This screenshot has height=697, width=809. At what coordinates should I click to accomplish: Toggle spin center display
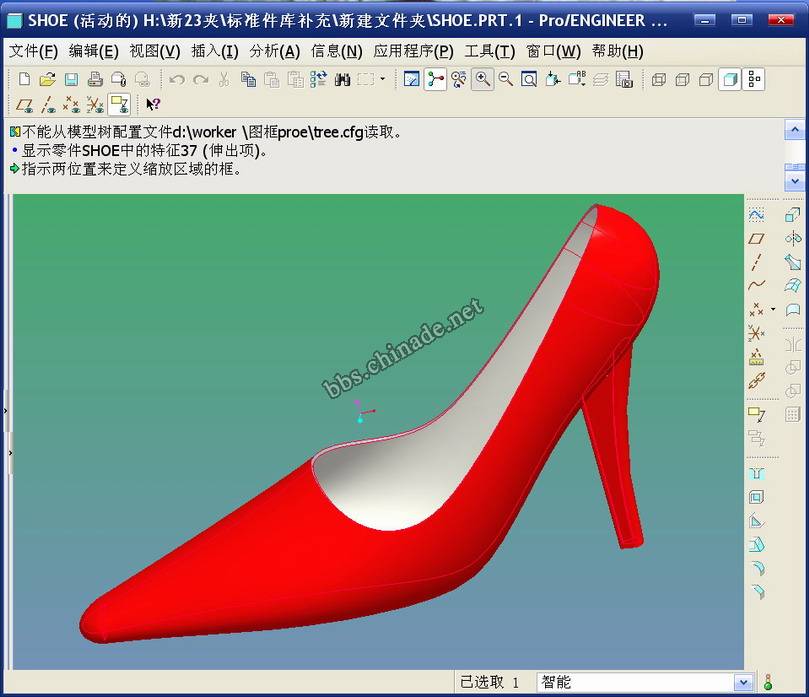435,79
